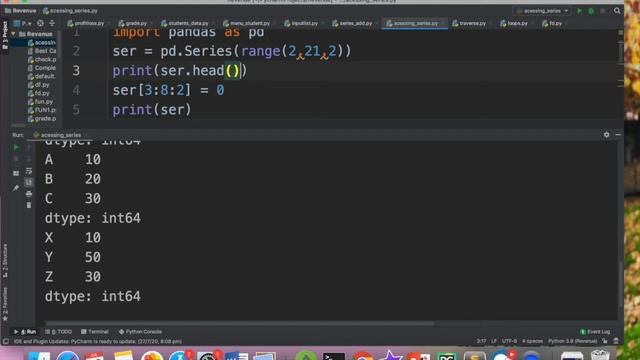640x360 pixels.
Task: Open df.py in project tree
Action: point(38,85)
